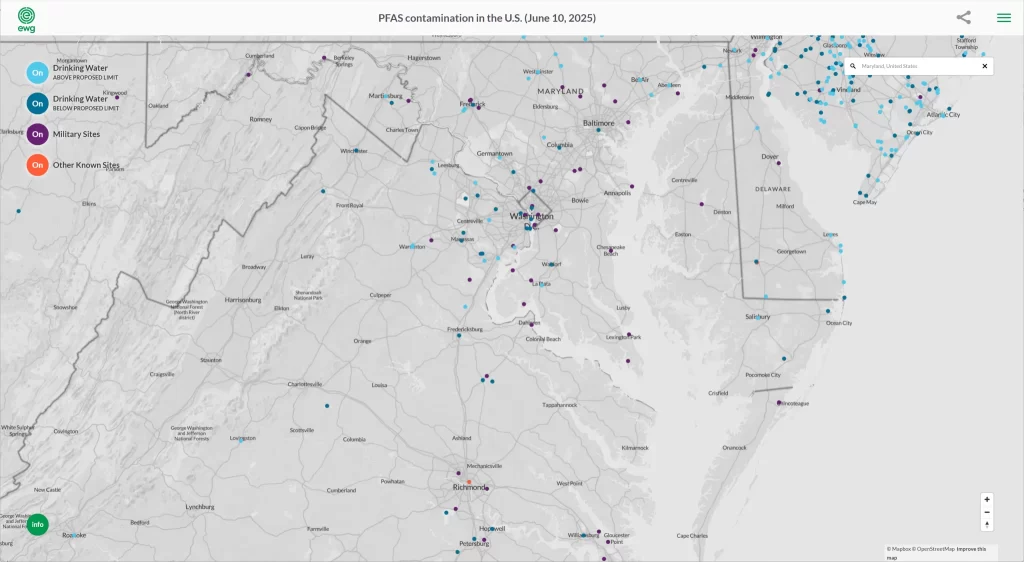
Task: Click the Military Sites legend label
Action: 76,134
